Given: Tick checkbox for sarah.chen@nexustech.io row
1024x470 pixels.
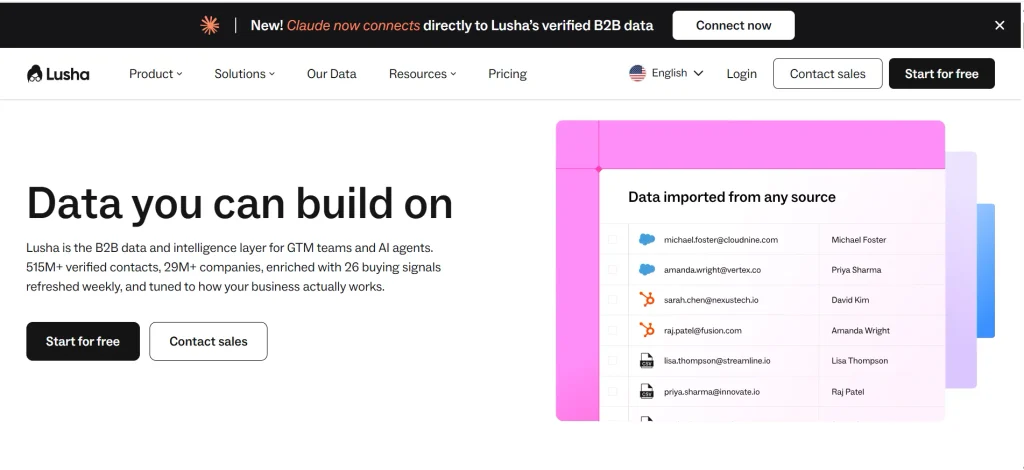Looking at the screenshot, I should coord(613,300).
